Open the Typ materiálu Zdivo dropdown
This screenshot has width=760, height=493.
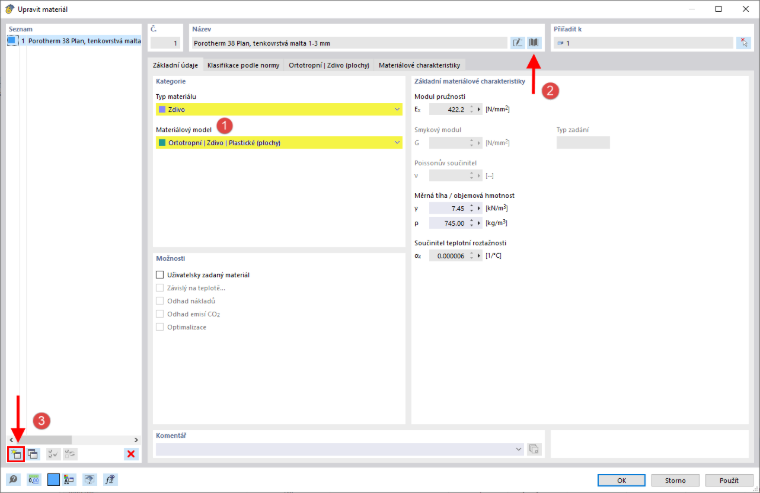coord(279,110)
